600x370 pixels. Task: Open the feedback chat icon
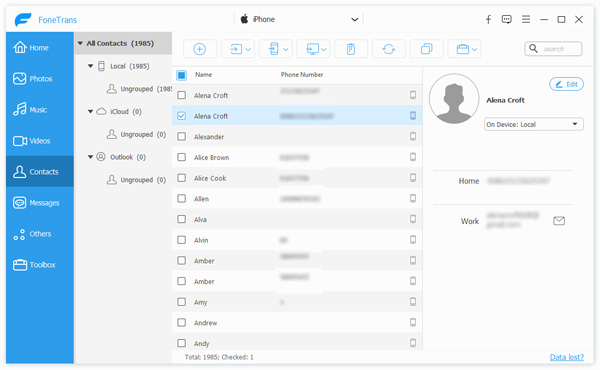(x=507, y=20)
